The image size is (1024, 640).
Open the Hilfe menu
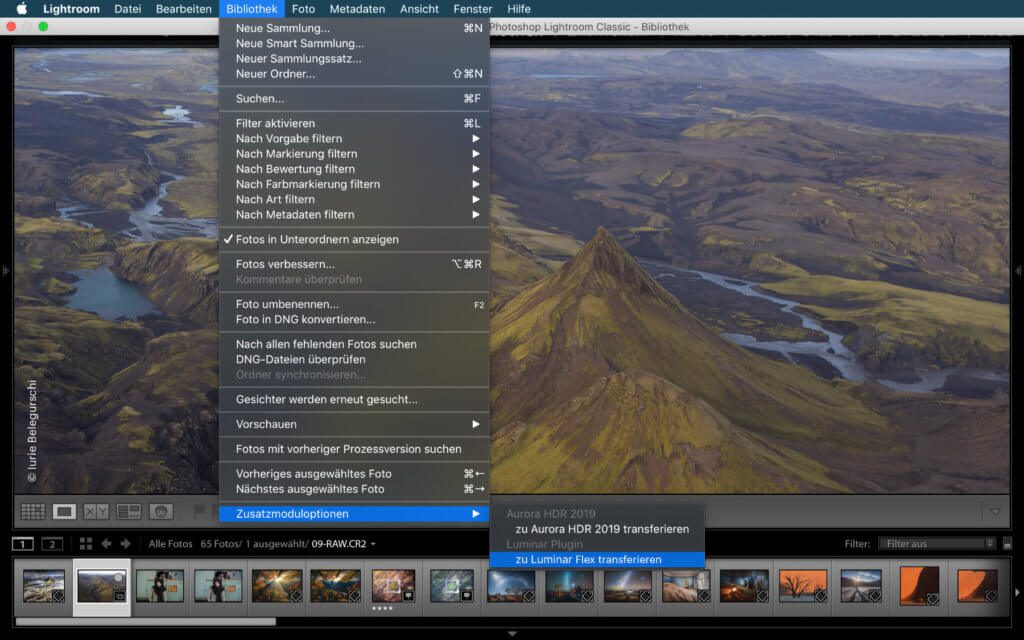(519, 9)
